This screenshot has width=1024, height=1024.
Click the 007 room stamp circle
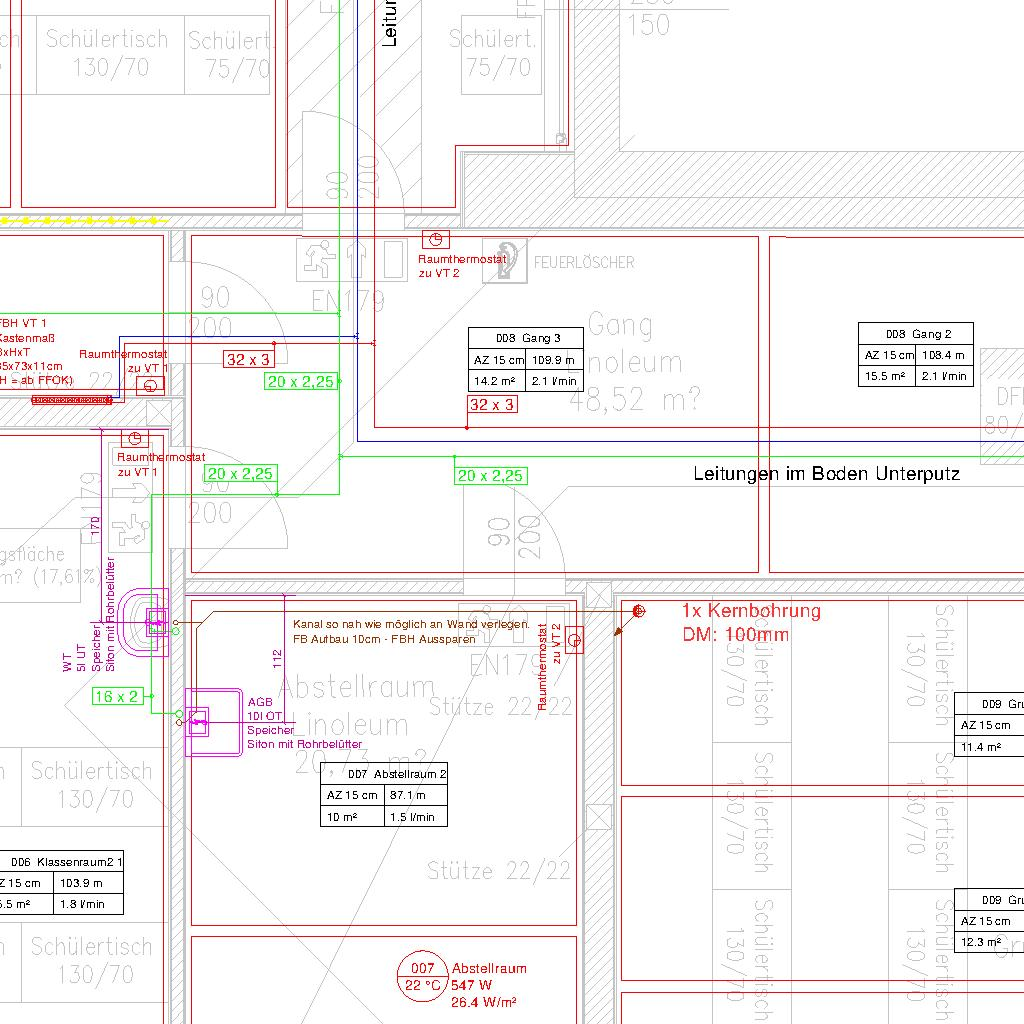click(x=422, y=977)
